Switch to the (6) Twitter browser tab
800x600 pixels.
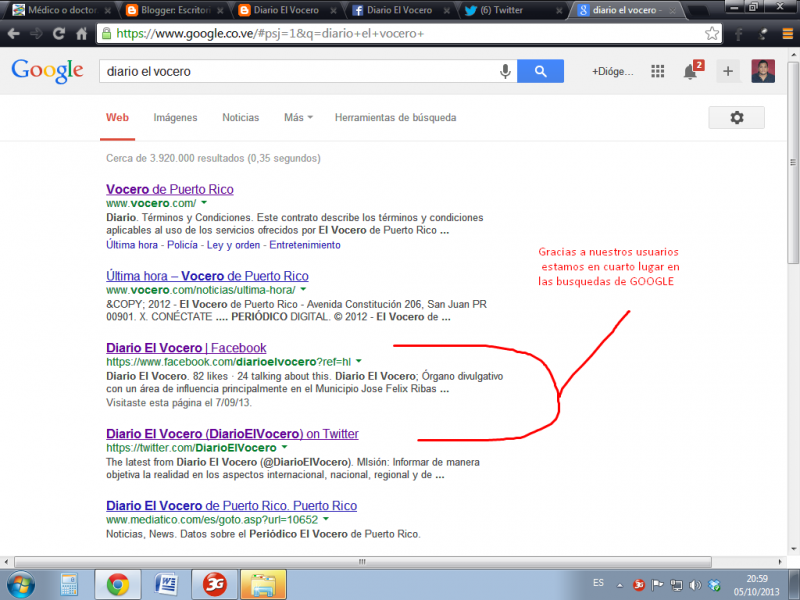(x=510, y=10)
